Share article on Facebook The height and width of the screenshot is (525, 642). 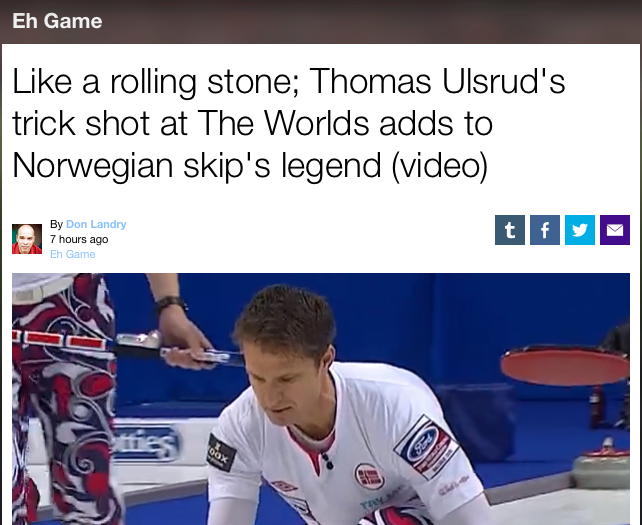(x=545, y=230)
